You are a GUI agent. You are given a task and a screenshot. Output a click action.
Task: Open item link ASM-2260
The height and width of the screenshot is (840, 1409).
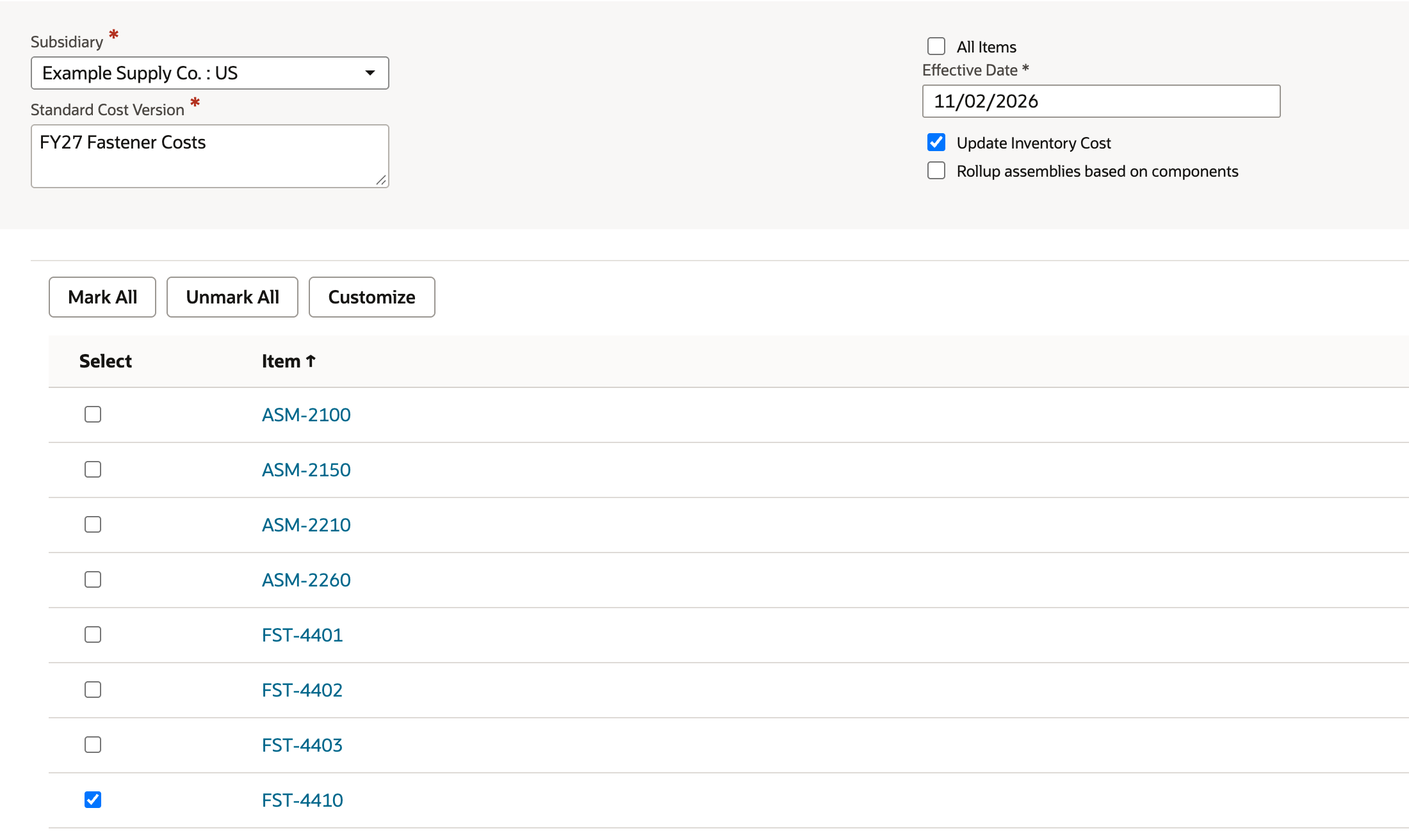click(306, 580)
